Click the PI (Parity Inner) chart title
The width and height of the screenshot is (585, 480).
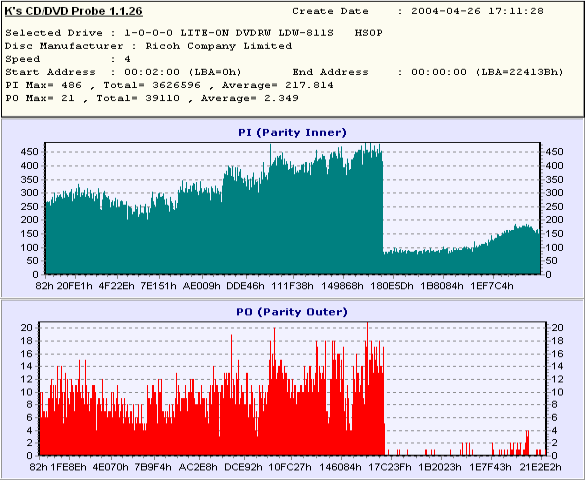coord(292,132)
